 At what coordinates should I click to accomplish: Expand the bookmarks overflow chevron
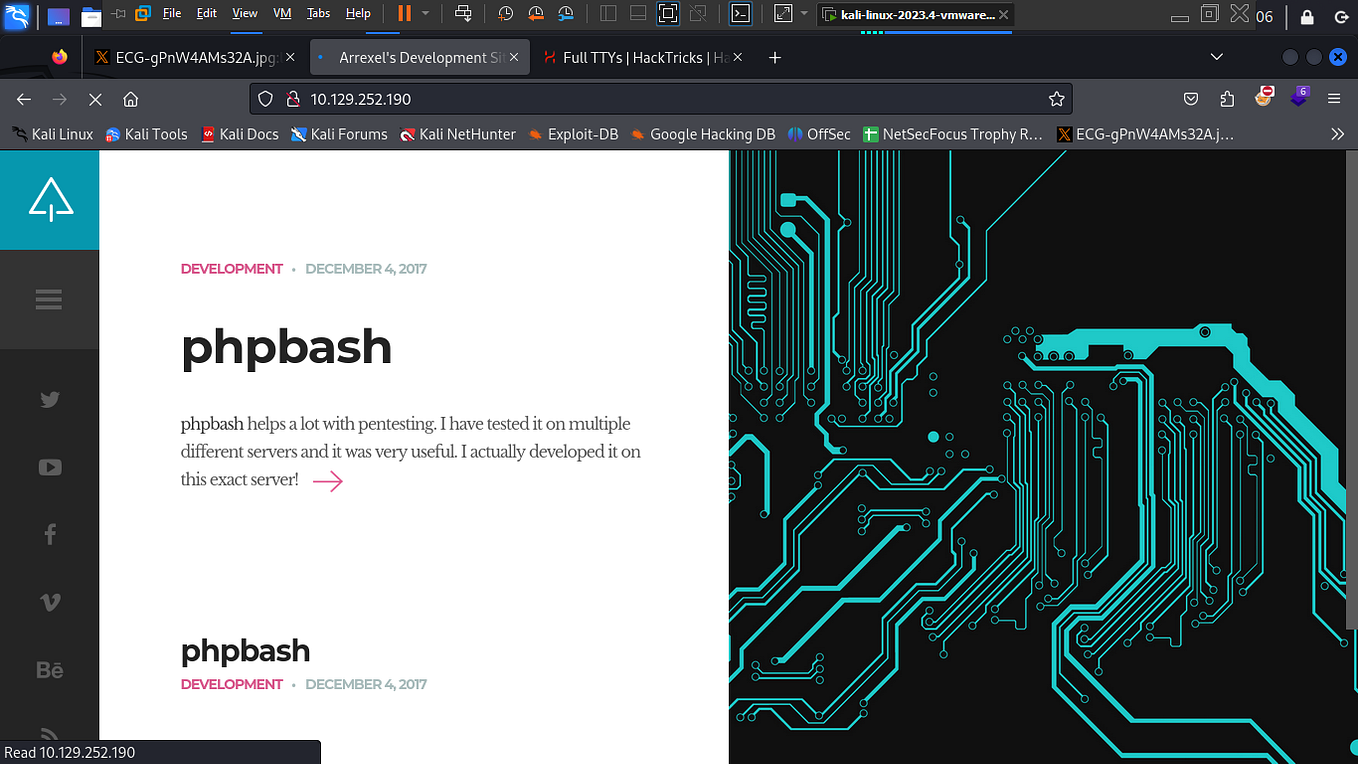pyautogui.click(x=1338, y=133)
